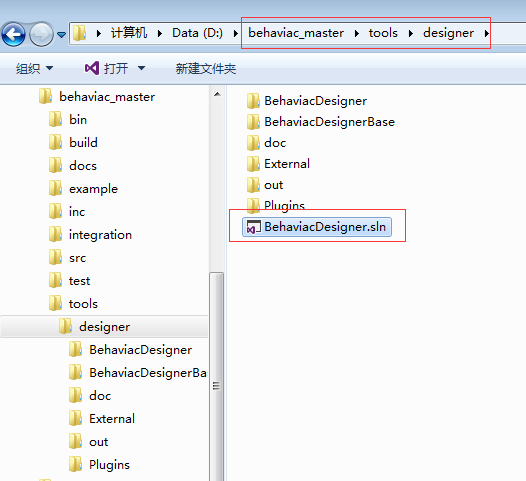The width and height of the screenshot is (526, 481).
Task: Open the recent locations dropdown arrow
Action: click(x=61, y=34)
